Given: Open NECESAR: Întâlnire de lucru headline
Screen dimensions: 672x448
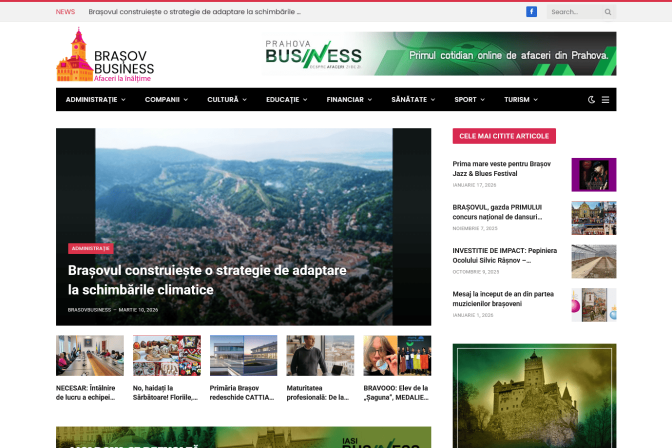Looking at the screenshot, I should click(x=86, y=392).
